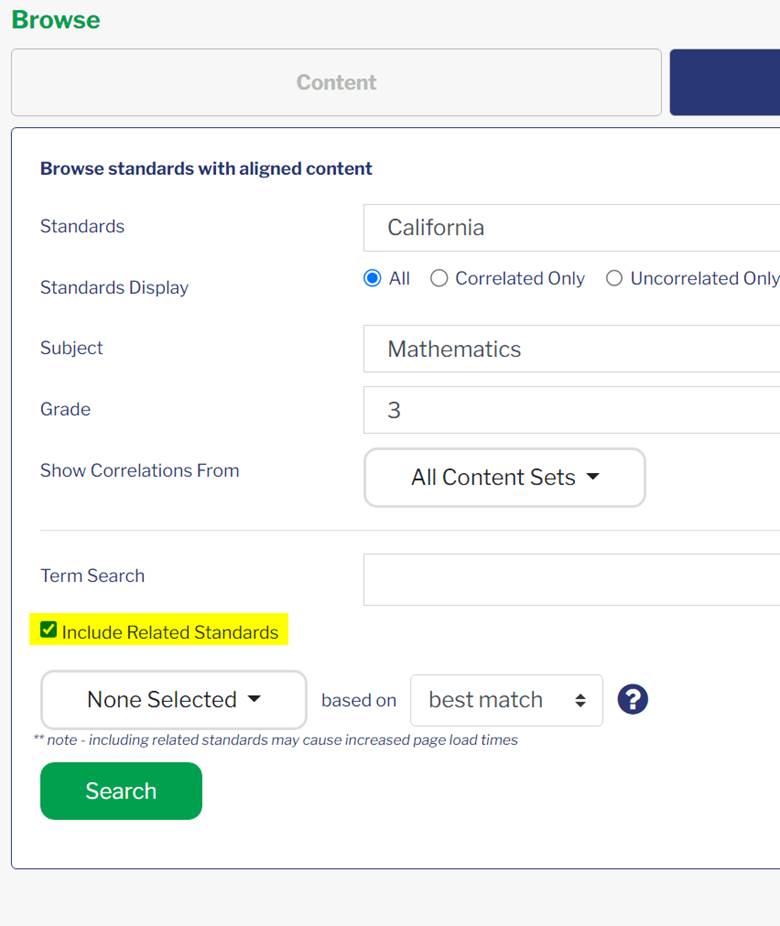The width and height of the screenshot is (780, 926).
Task: Select the All standards display radio button
Action: pos(372,278)
